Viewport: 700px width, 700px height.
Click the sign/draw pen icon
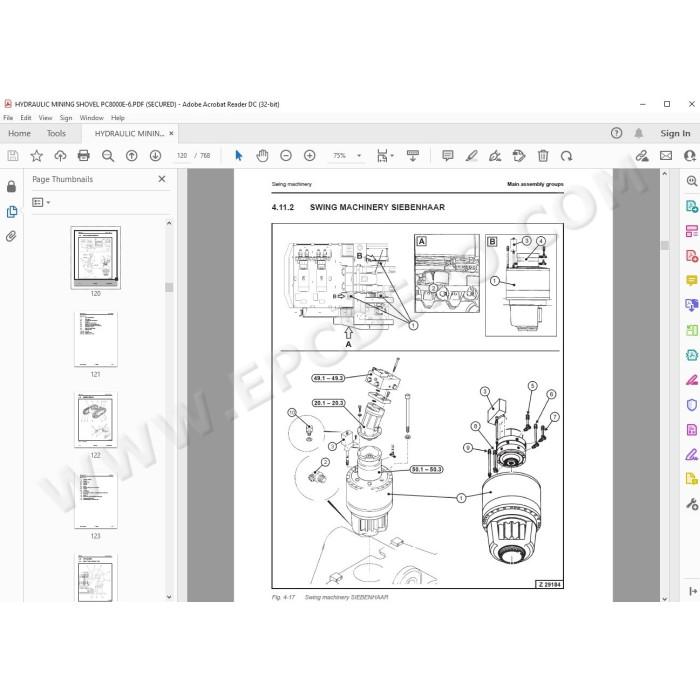[x=495, y=156]
